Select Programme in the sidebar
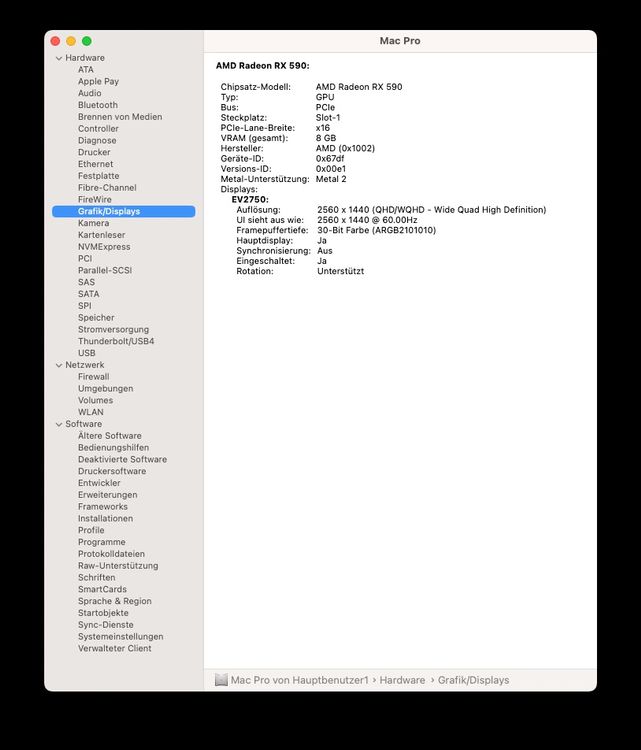This screenshot has height=750, width=641. coord(101,542)
